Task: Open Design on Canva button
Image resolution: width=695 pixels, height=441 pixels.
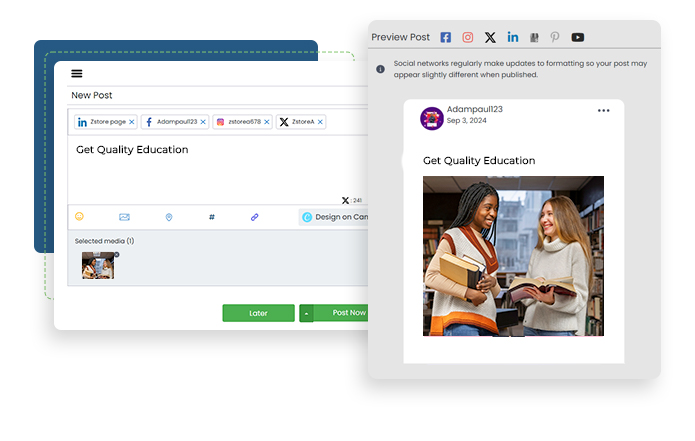Action: click(334, 217)
